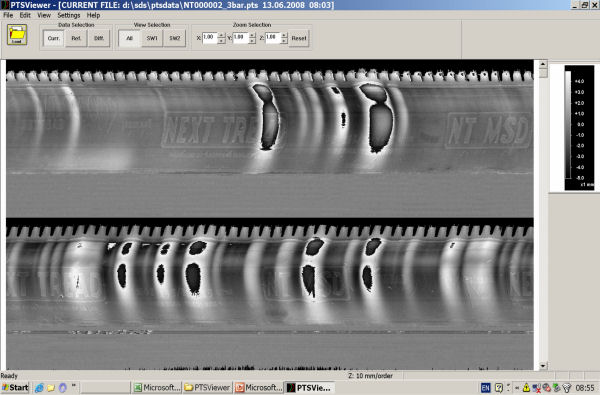600x395 pixels.
Task: Toggle Curr. data selection button
Action: (x=54, y=38)
